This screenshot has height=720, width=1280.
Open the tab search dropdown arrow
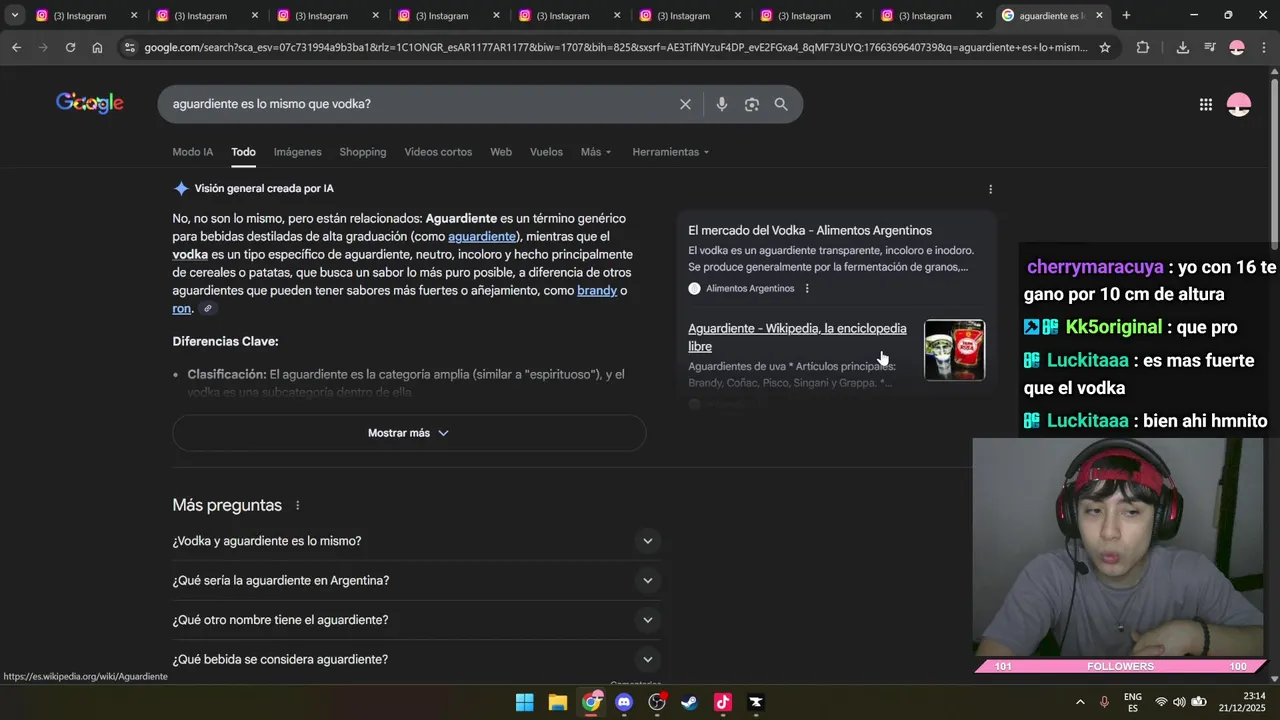tap(15, 15)
